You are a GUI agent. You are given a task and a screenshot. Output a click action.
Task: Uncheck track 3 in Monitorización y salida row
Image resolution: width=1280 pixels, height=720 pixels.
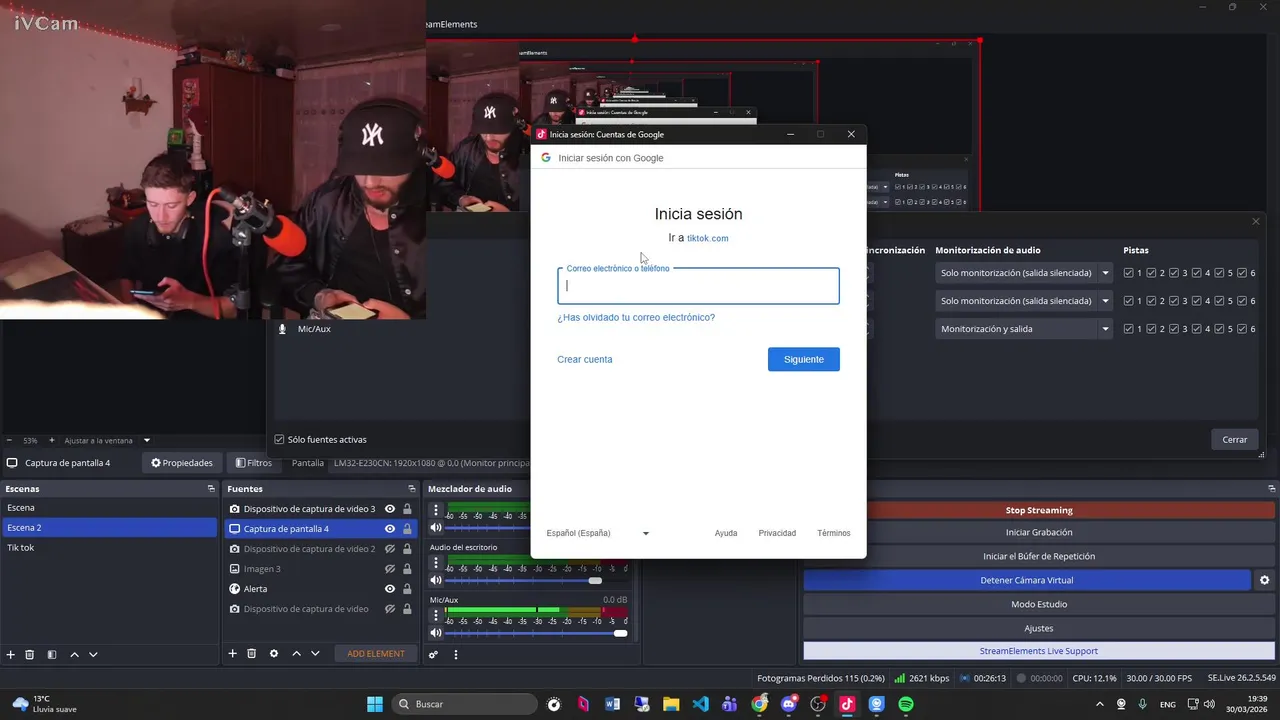click(1174, 329)
